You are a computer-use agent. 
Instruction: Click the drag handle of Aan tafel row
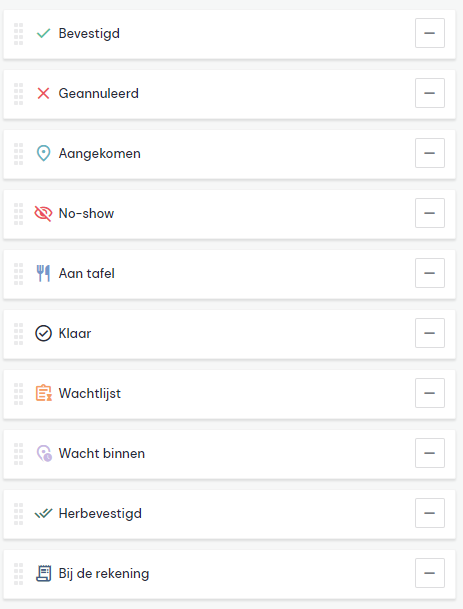tap(19, 274)
